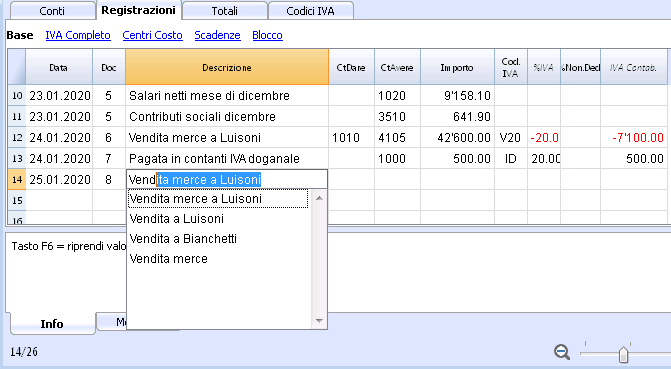Screen dimensions: 671x369
Task: Open the IVA Completo view
Action: (78, 35)
